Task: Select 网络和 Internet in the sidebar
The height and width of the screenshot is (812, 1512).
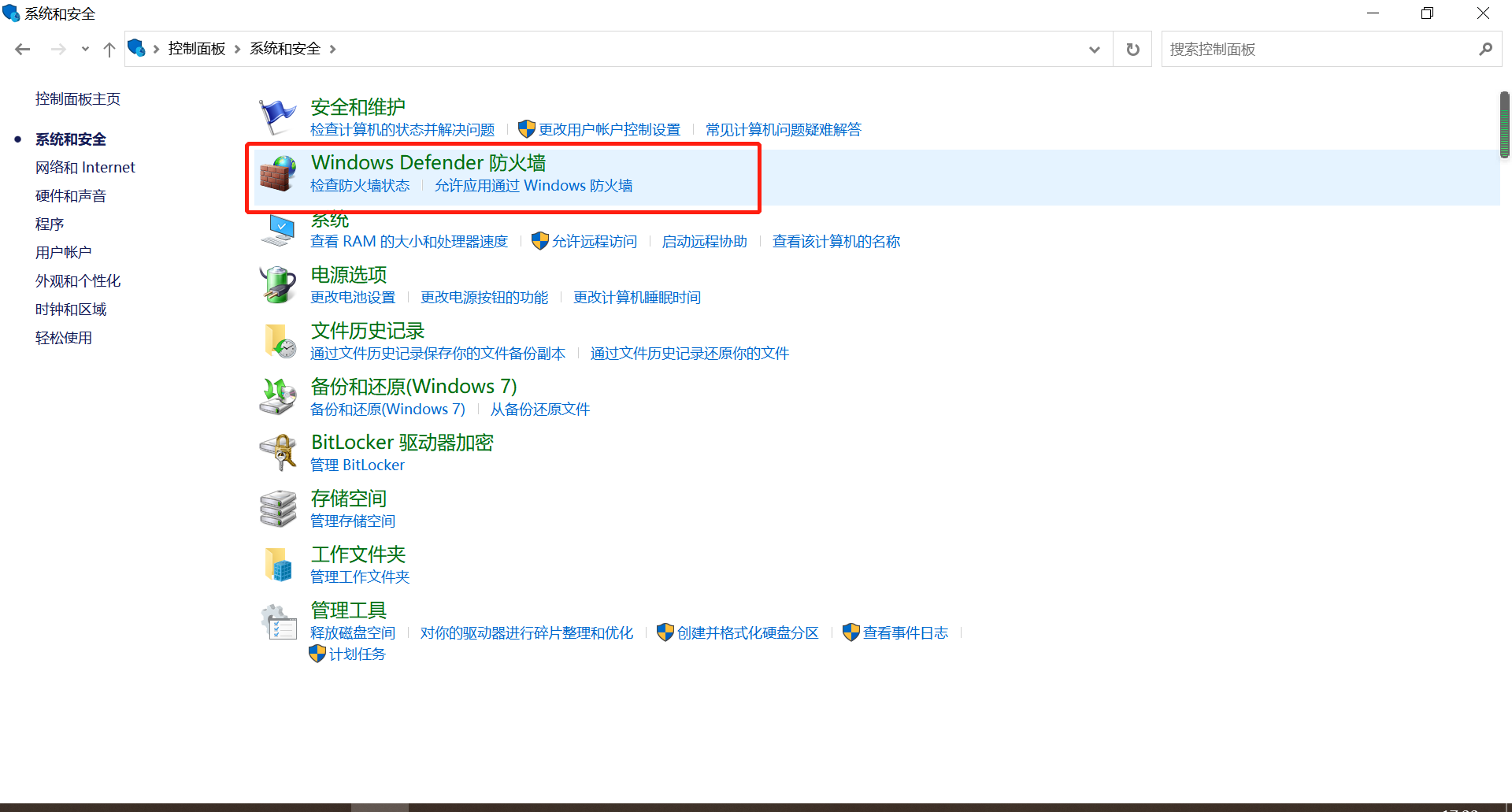Action: tap(85, 168)
